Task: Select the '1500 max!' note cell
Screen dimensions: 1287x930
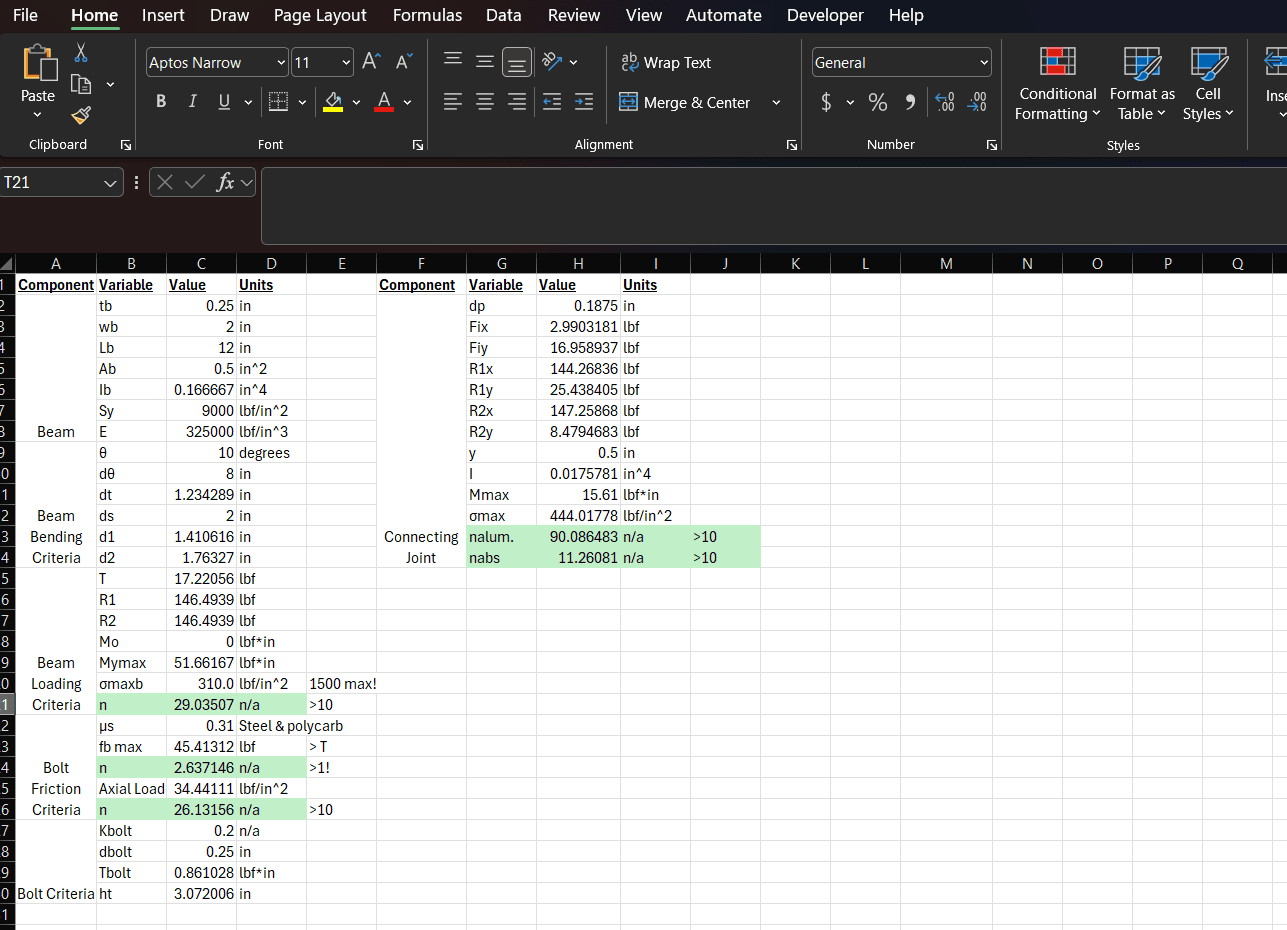Action: coord(341,683)
